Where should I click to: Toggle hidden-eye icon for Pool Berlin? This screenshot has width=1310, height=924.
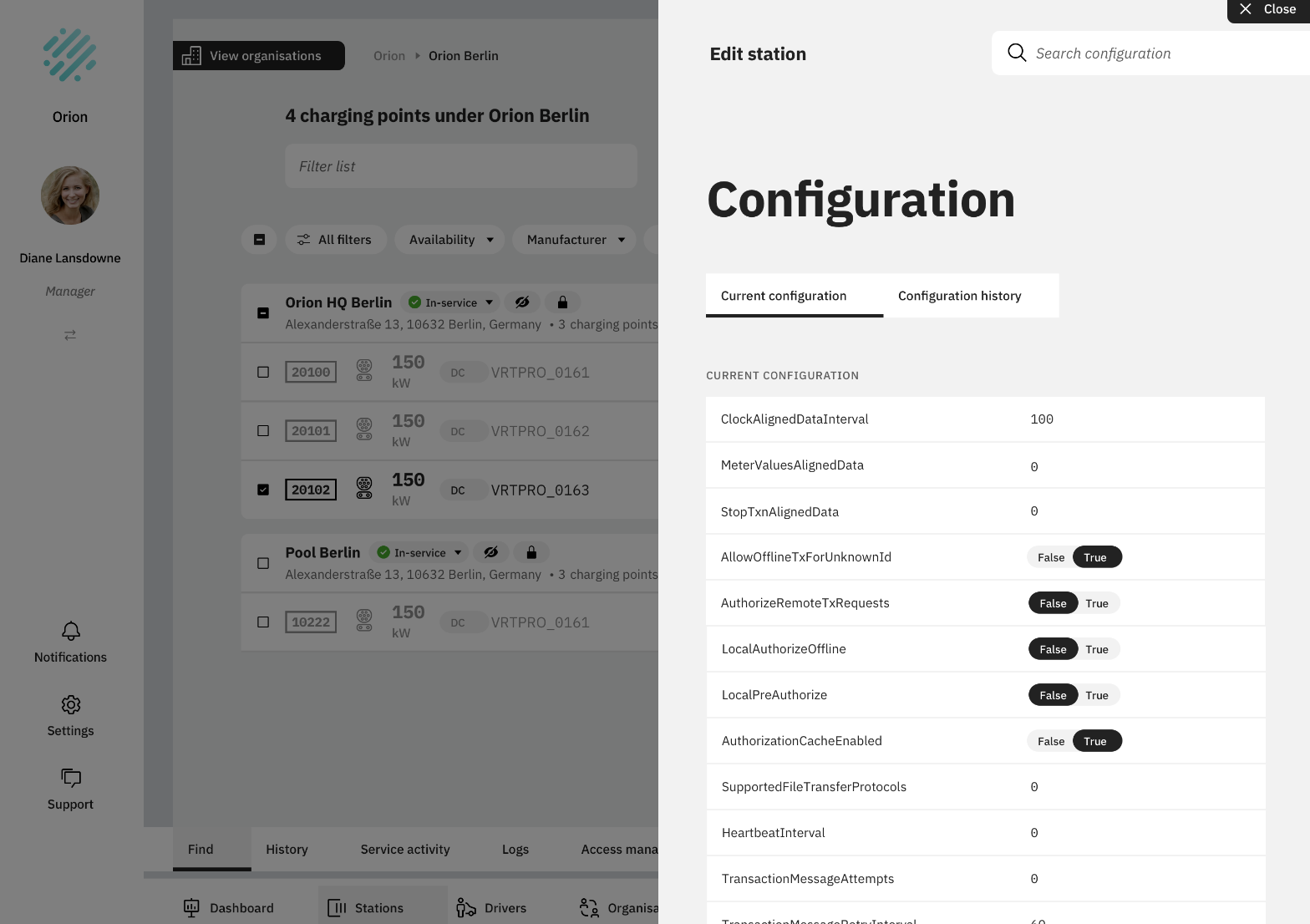[x=491, y=552]
